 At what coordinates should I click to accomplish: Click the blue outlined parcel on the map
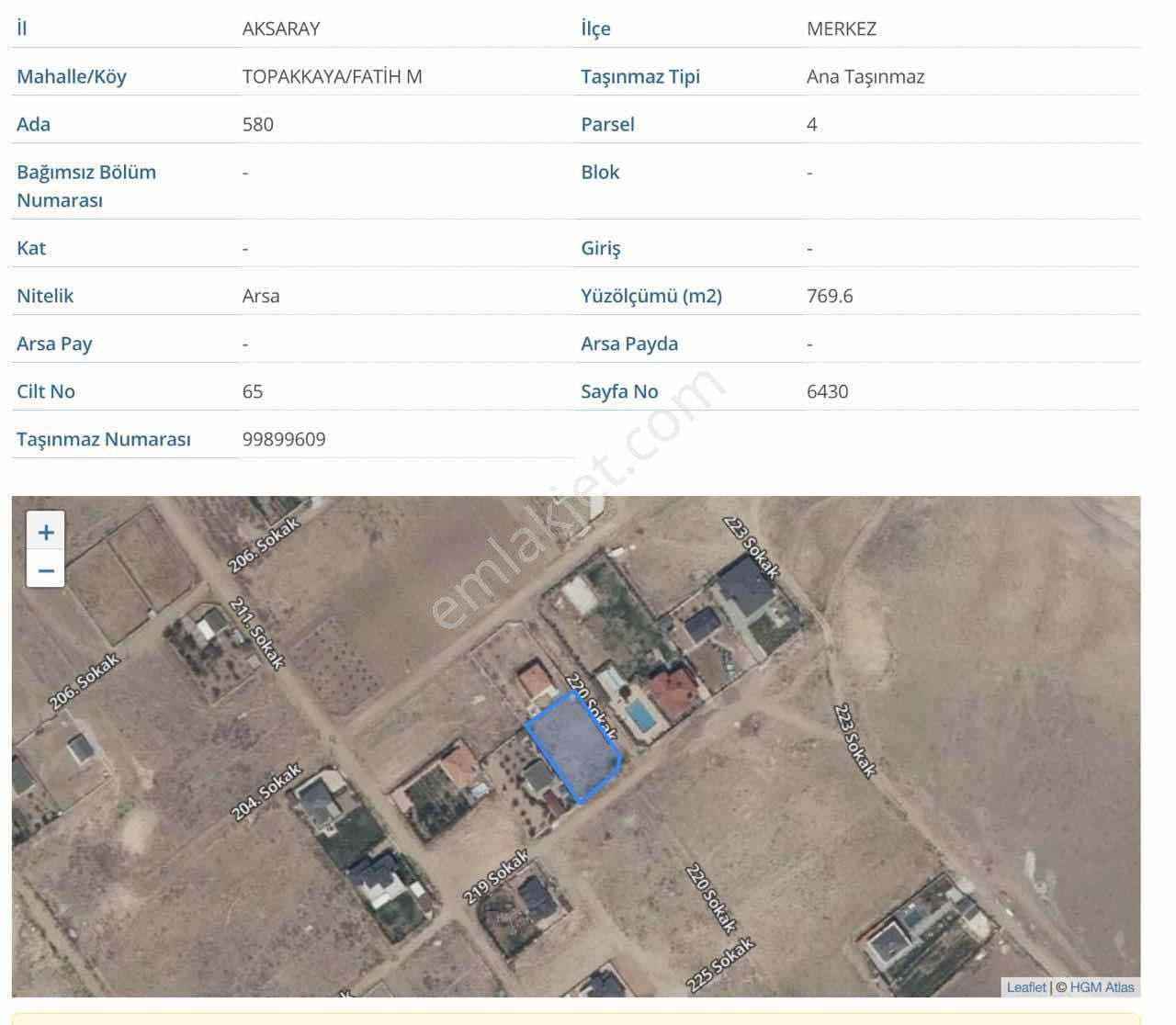click(575, 747)
